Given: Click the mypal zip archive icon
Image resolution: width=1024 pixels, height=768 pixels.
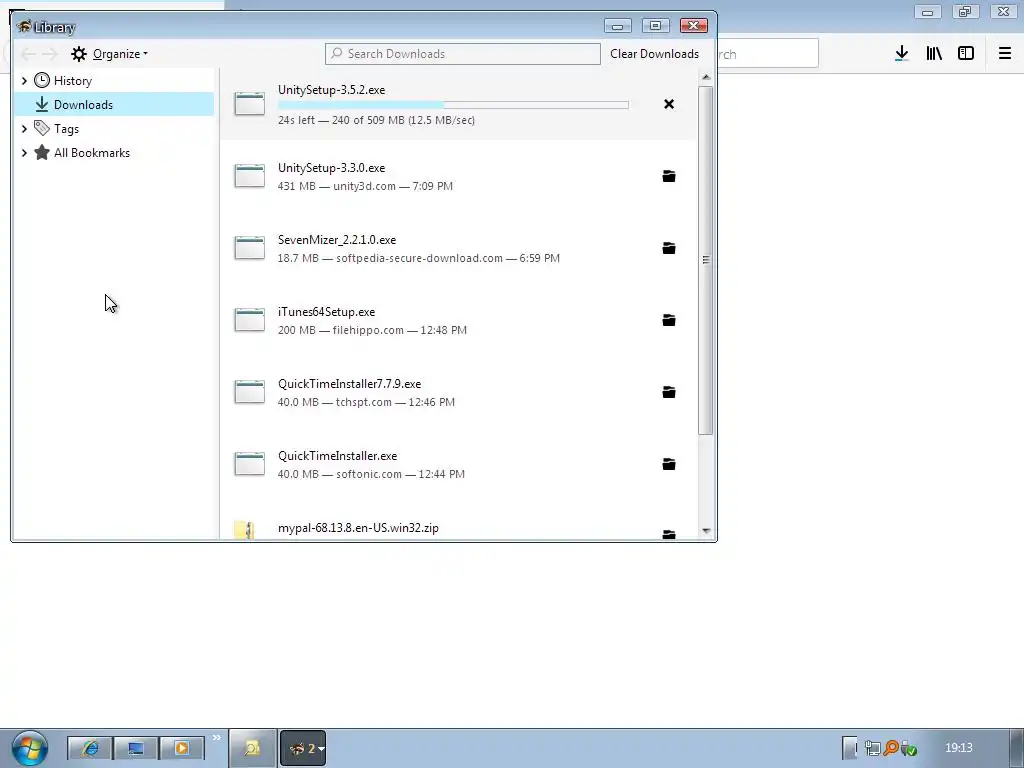Looking at the screenshot, I should click(245, 530).
